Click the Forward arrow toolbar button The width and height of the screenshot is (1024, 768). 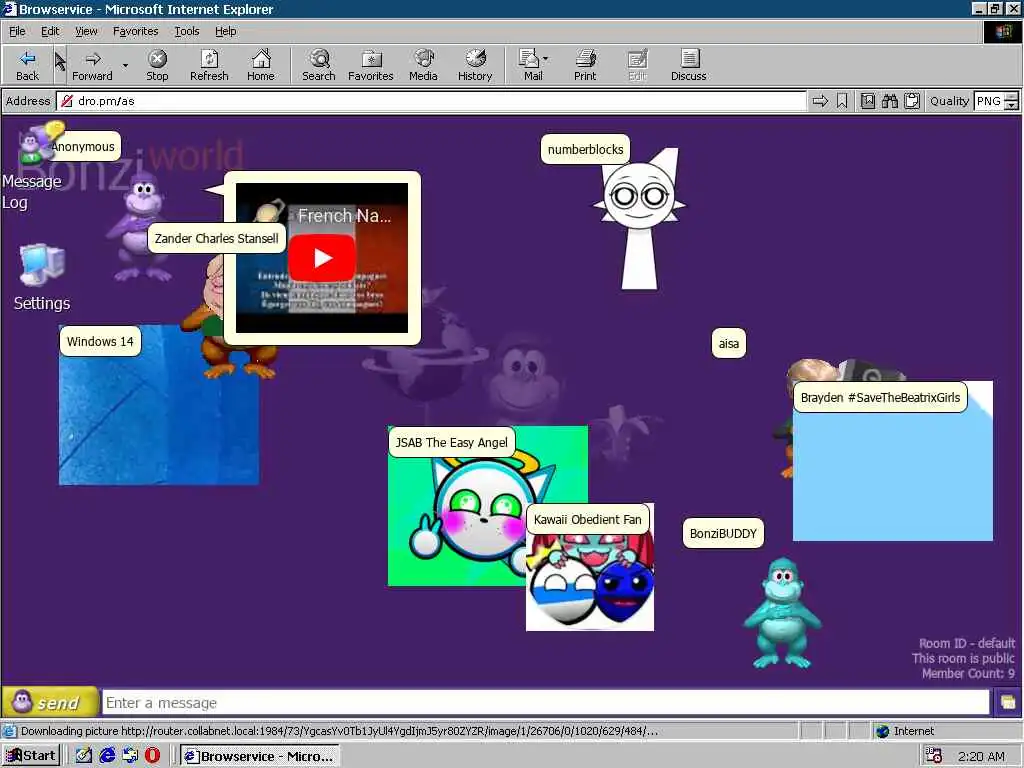(92, 65)
